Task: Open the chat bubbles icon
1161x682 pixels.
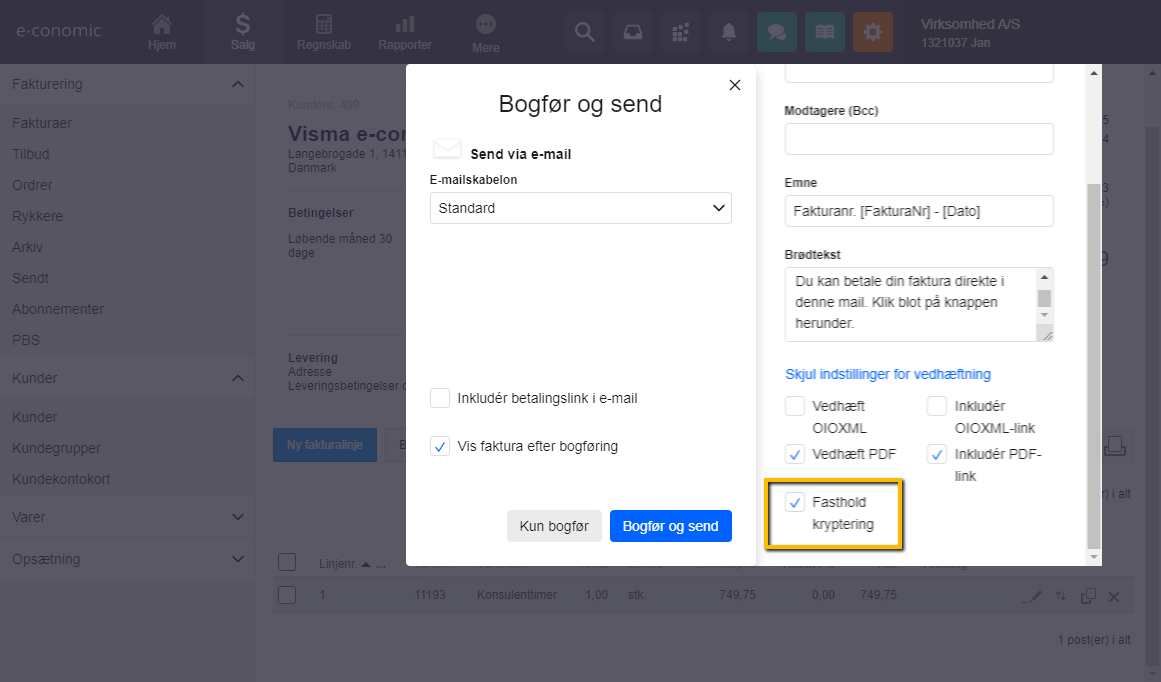Action: pos(776,32)
